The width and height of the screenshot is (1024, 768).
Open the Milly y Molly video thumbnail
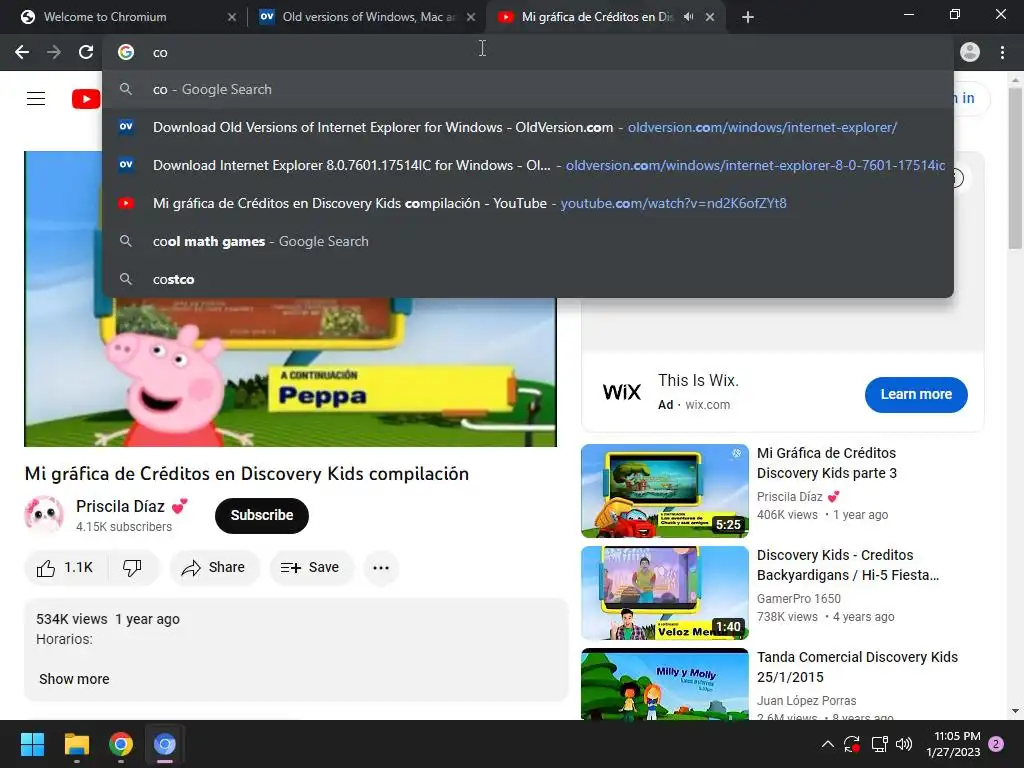tap(665, 684)
